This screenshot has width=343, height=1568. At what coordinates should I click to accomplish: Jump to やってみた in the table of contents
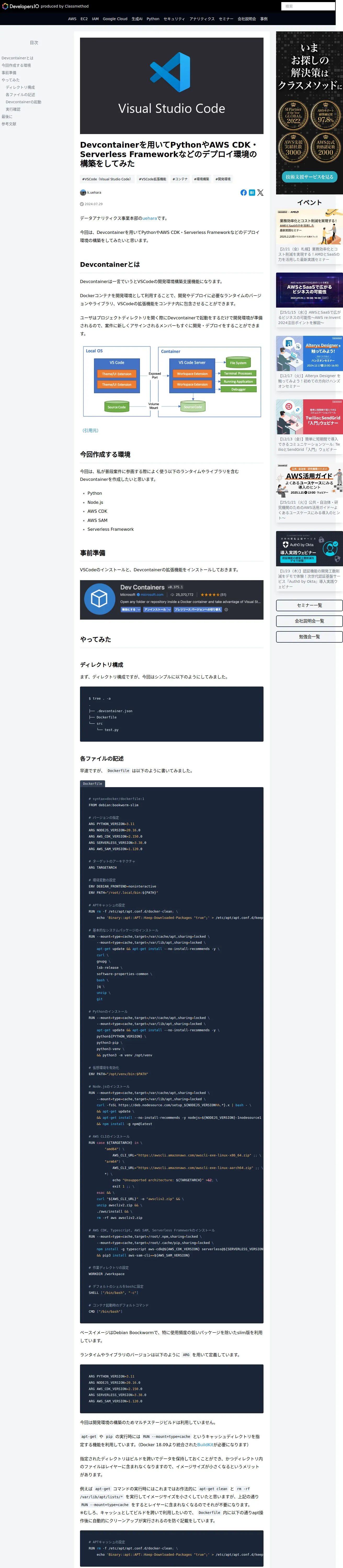point(10,80)
